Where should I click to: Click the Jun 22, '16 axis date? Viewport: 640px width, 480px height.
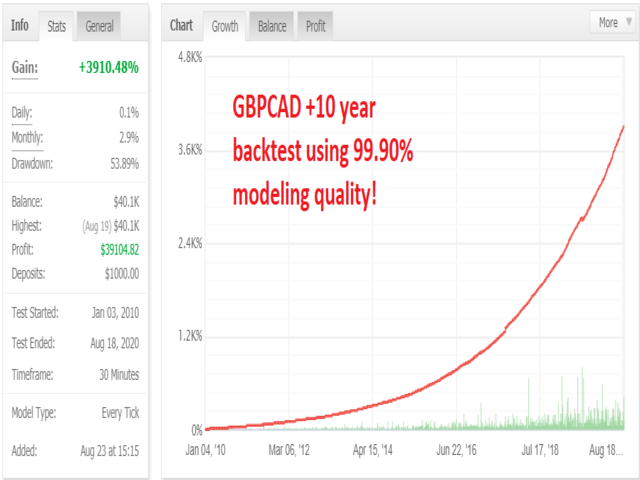click(x=456, y=450)
